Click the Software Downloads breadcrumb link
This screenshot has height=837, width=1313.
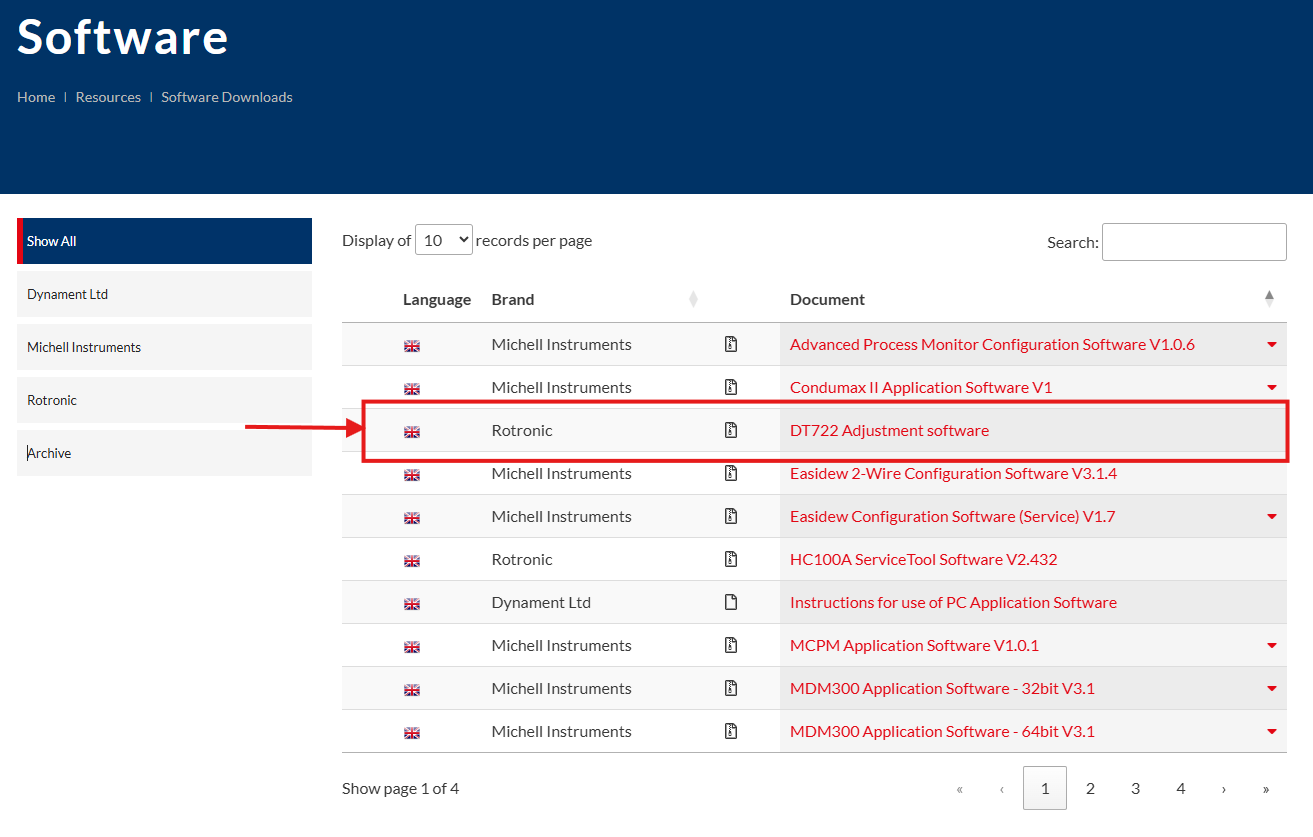[227, 97]
